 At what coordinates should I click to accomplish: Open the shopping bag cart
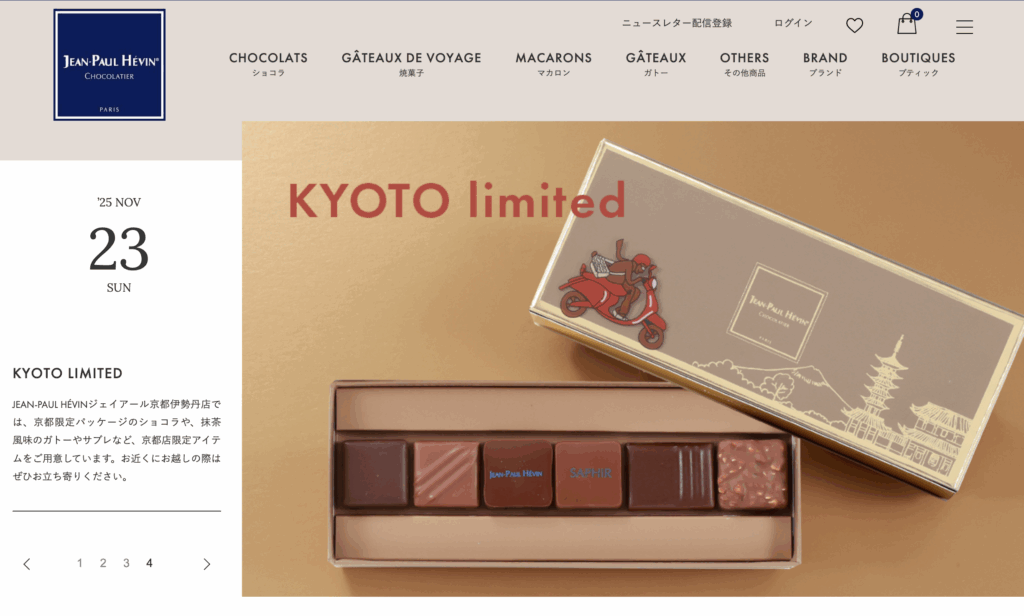point(907,23)
